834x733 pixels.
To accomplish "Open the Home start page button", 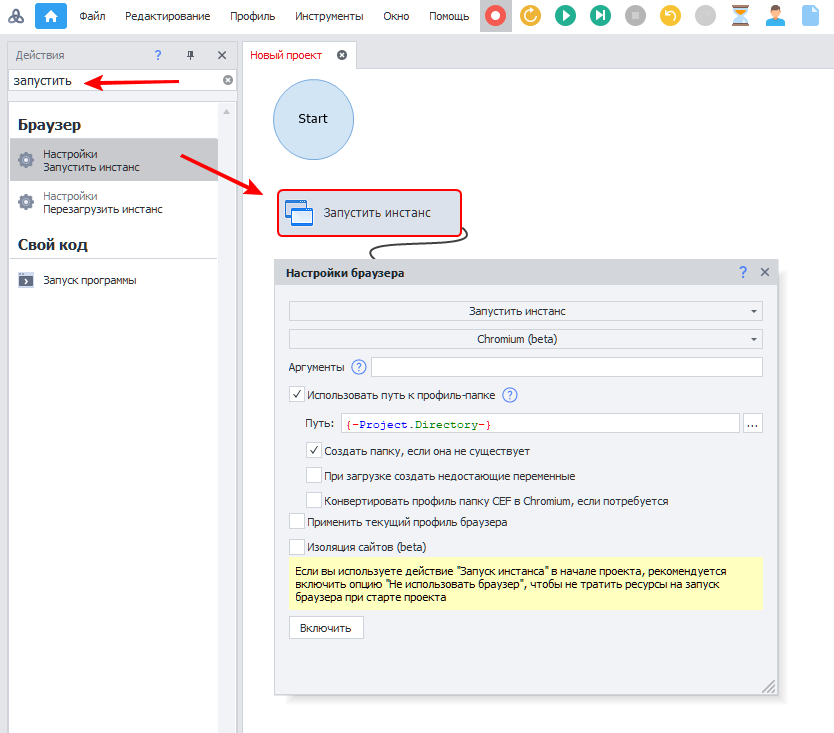I will pos(51,16).
